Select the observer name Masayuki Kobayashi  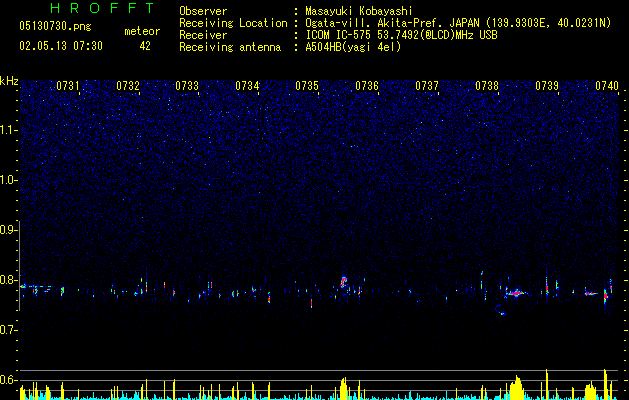(359, 11)
